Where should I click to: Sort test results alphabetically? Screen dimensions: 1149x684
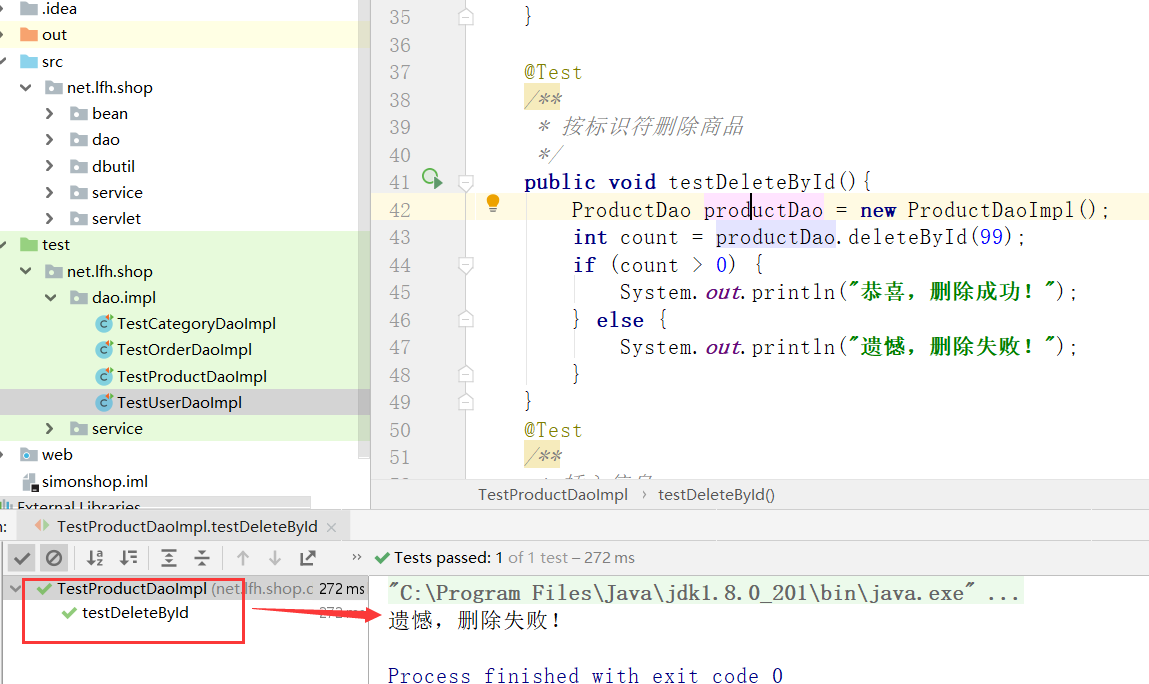[95, 559]
